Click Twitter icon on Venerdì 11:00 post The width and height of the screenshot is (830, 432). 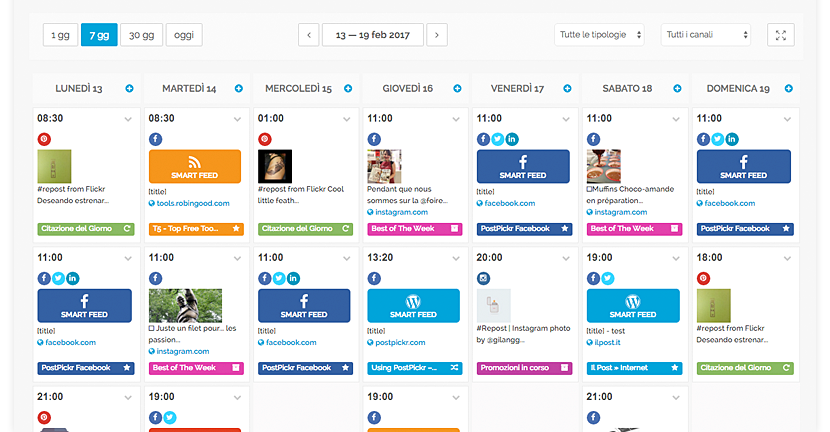click(x=498, y=139)
